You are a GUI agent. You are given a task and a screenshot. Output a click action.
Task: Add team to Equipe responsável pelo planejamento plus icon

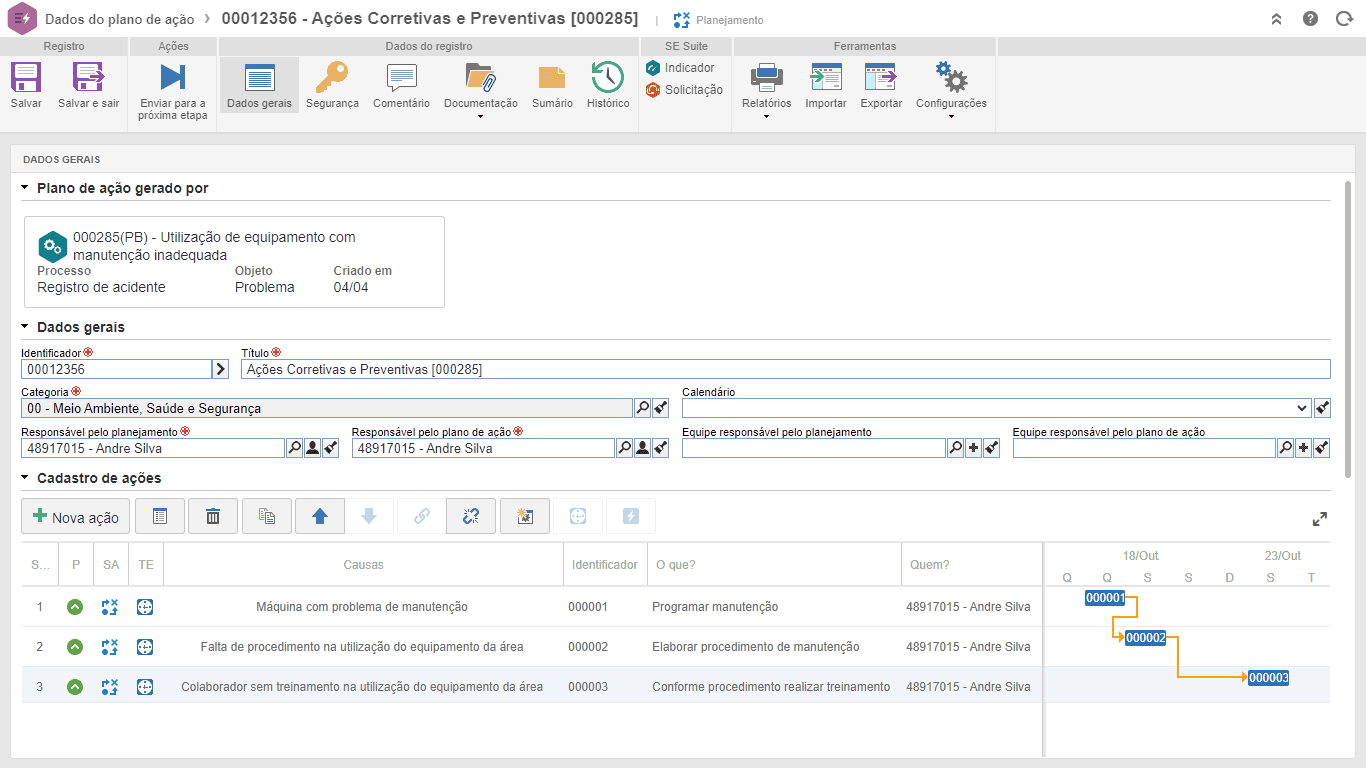[973, 448]
